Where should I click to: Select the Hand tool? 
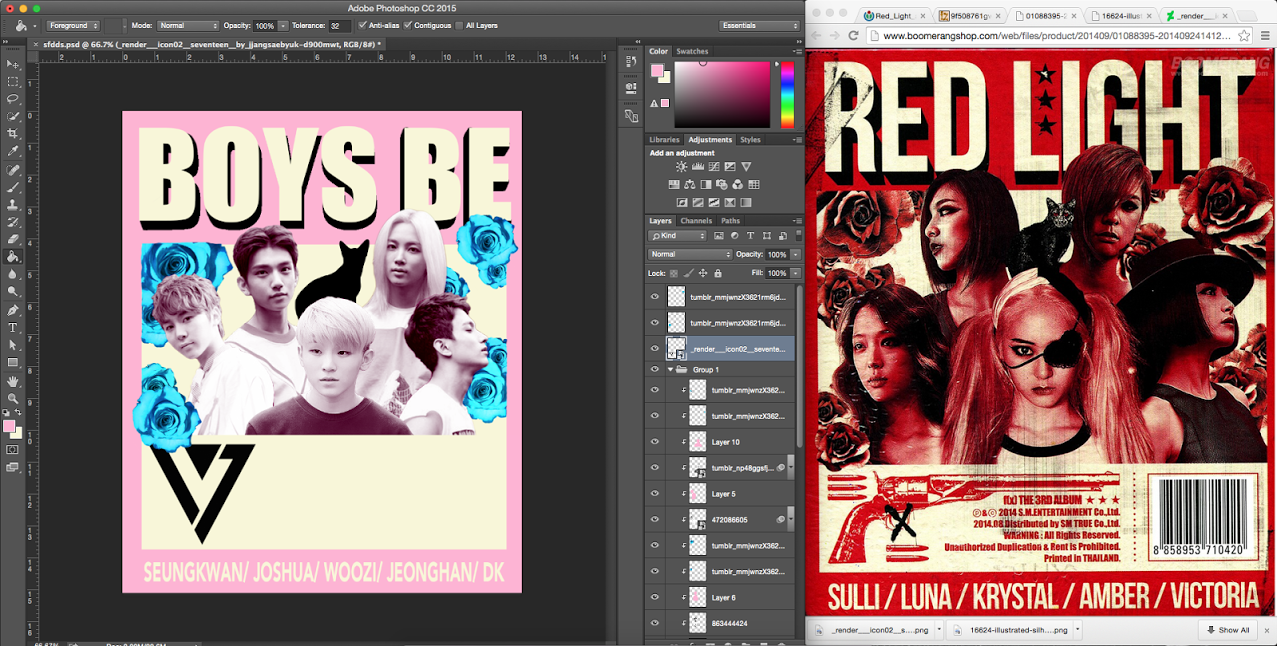tap(13, 381)
